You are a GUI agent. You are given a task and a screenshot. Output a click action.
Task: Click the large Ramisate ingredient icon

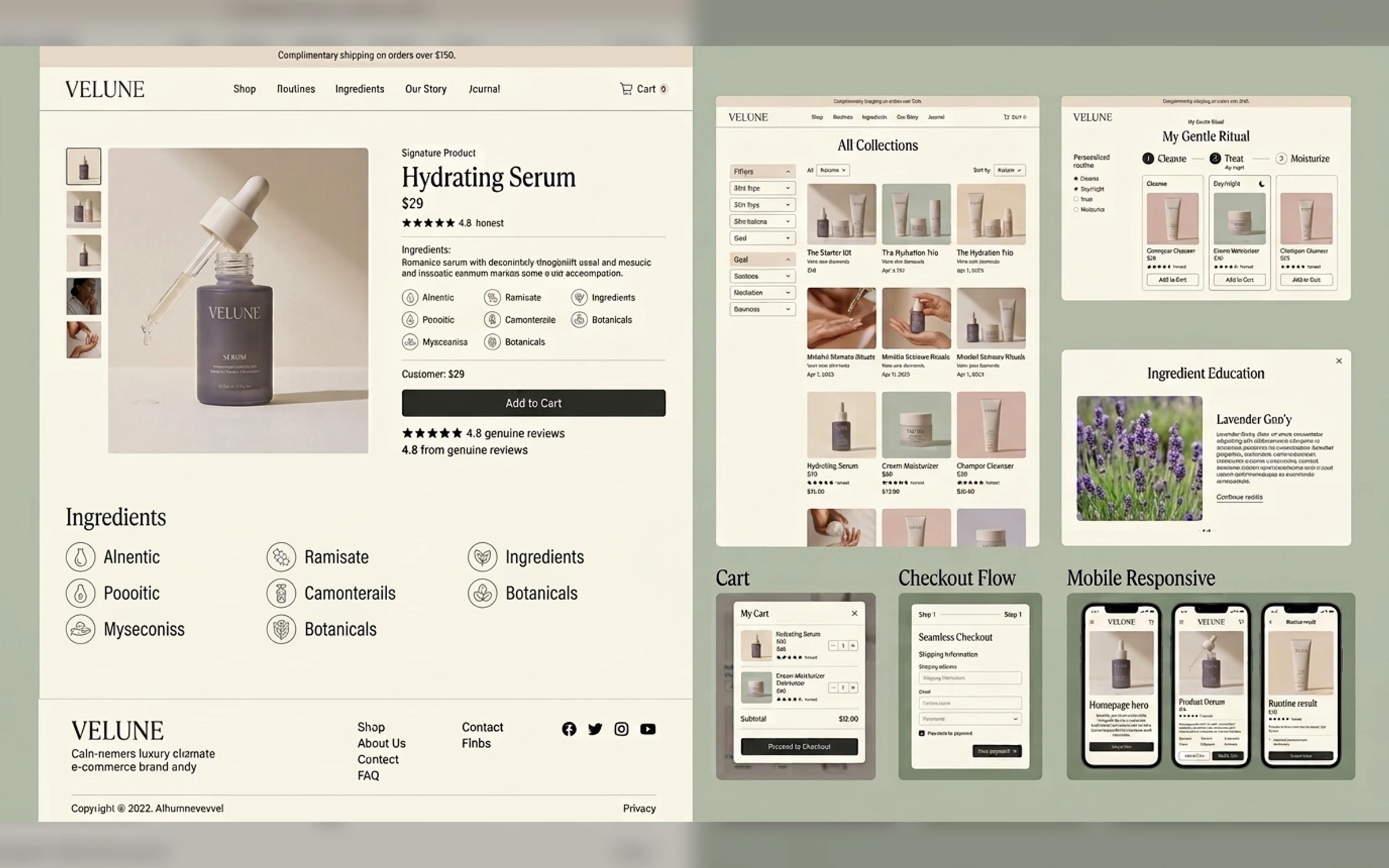[281, 557]
